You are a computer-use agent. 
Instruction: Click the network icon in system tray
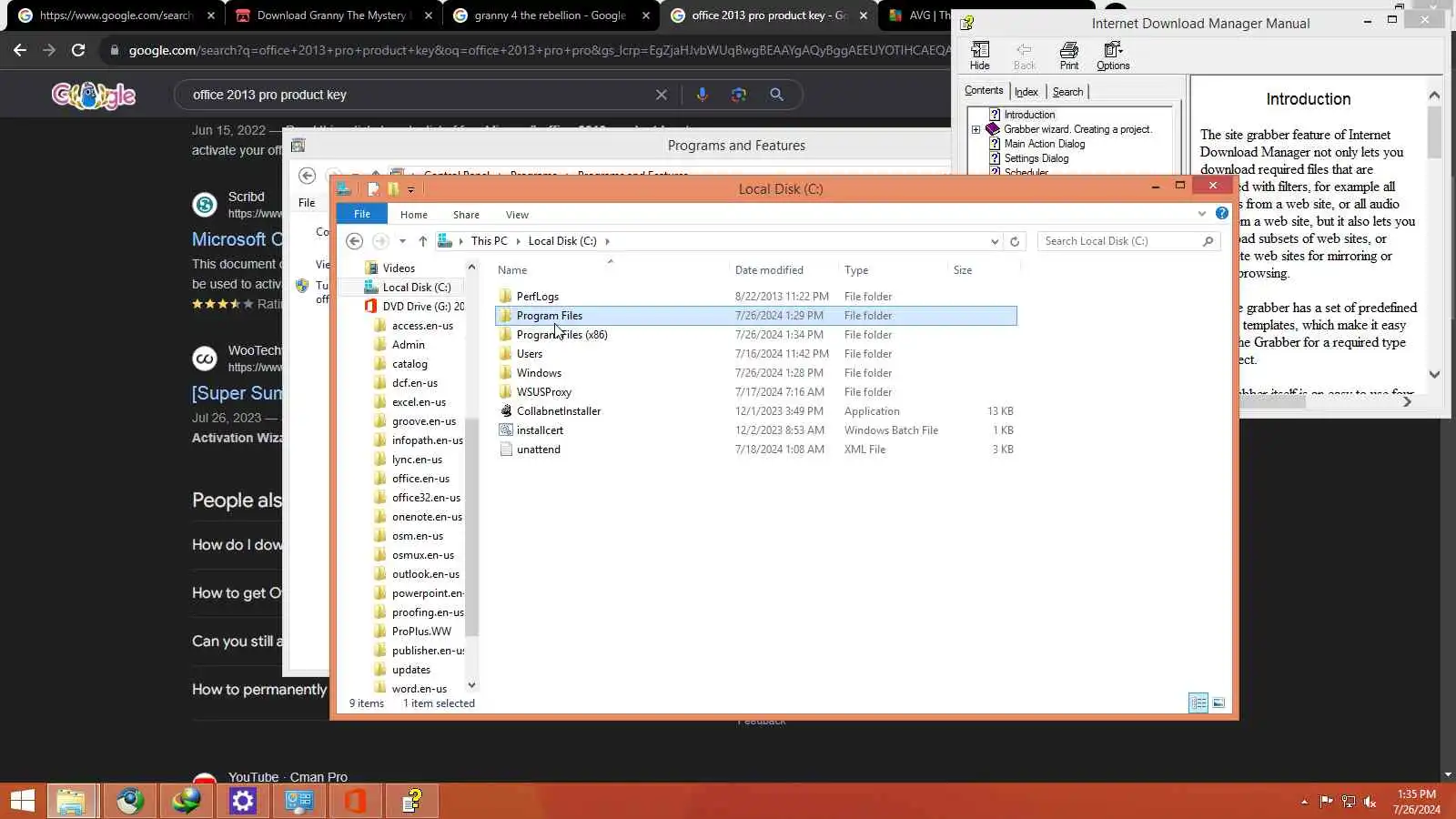1349,802
